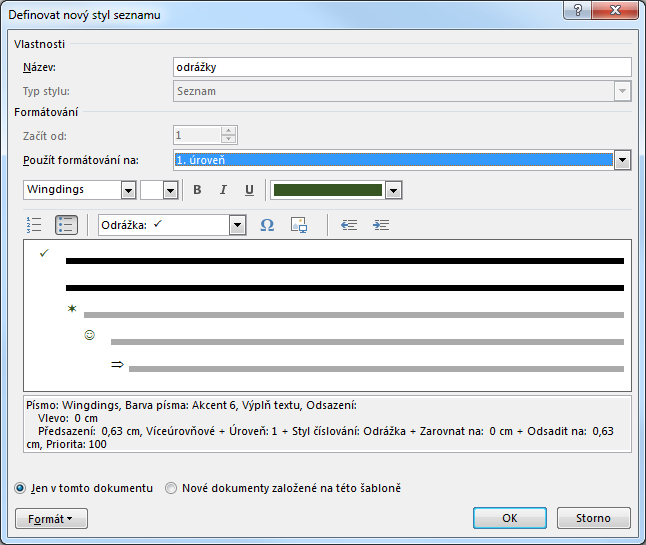Cancel with the Storno button
Image resolution: width=646 pixels, height=545 pixels.
click(x=593, y=518)
